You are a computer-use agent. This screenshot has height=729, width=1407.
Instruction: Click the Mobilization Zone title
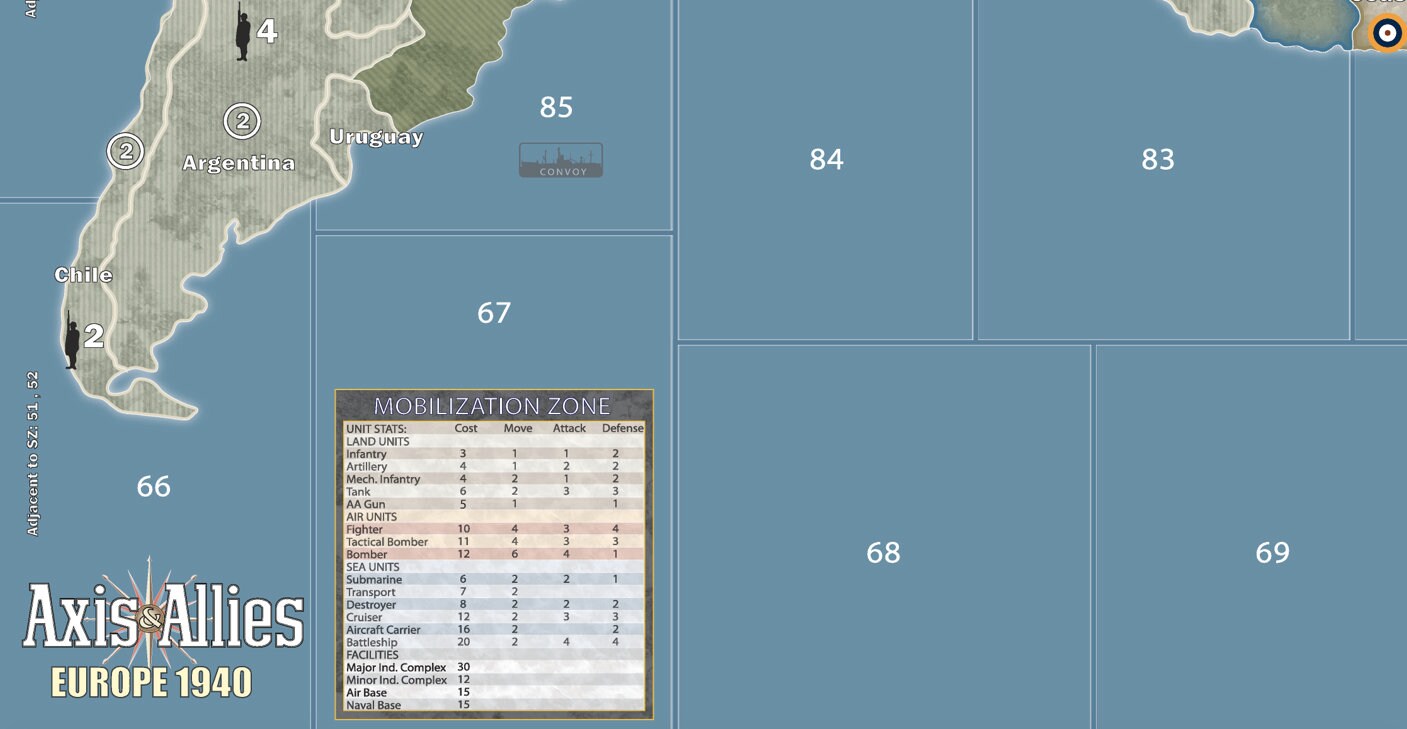coord(492,406)
